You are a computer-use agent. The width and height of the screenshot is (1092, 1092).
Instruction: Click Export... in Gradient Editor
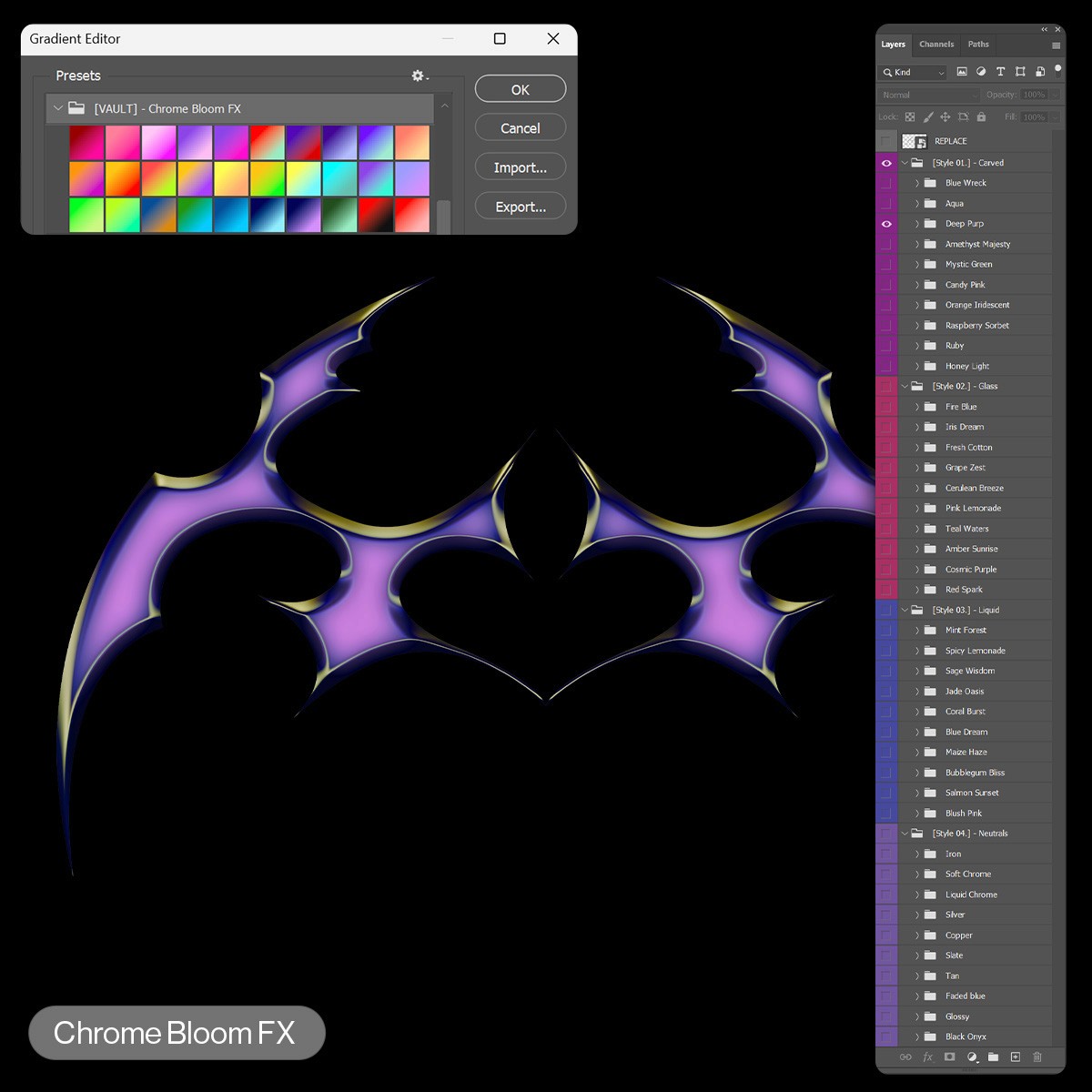coord(521,207)
